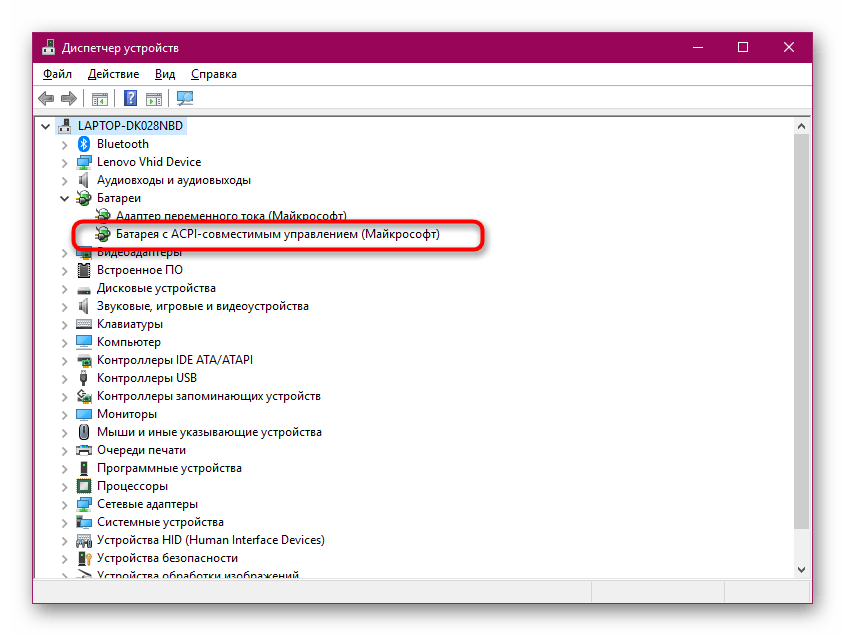Open the Файл menu
This screenshot has height=636, width=845.
(x=57, y=74)
